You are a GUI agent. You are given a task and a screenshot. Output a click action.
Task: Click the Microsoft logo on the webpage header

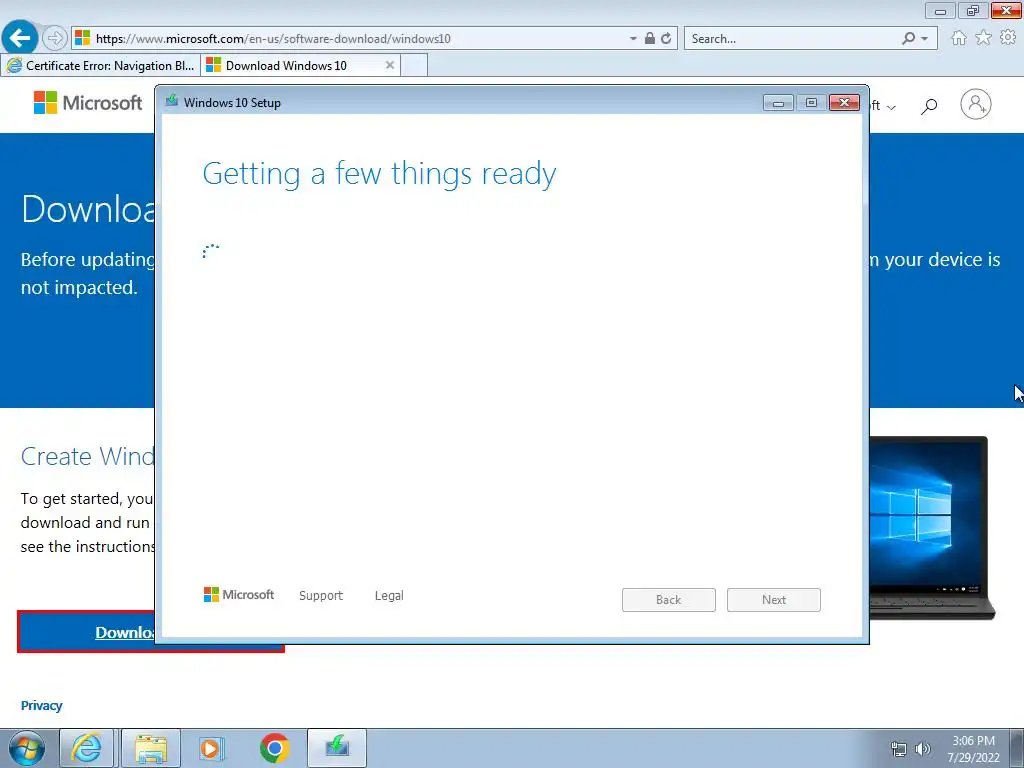coord(88,103)
